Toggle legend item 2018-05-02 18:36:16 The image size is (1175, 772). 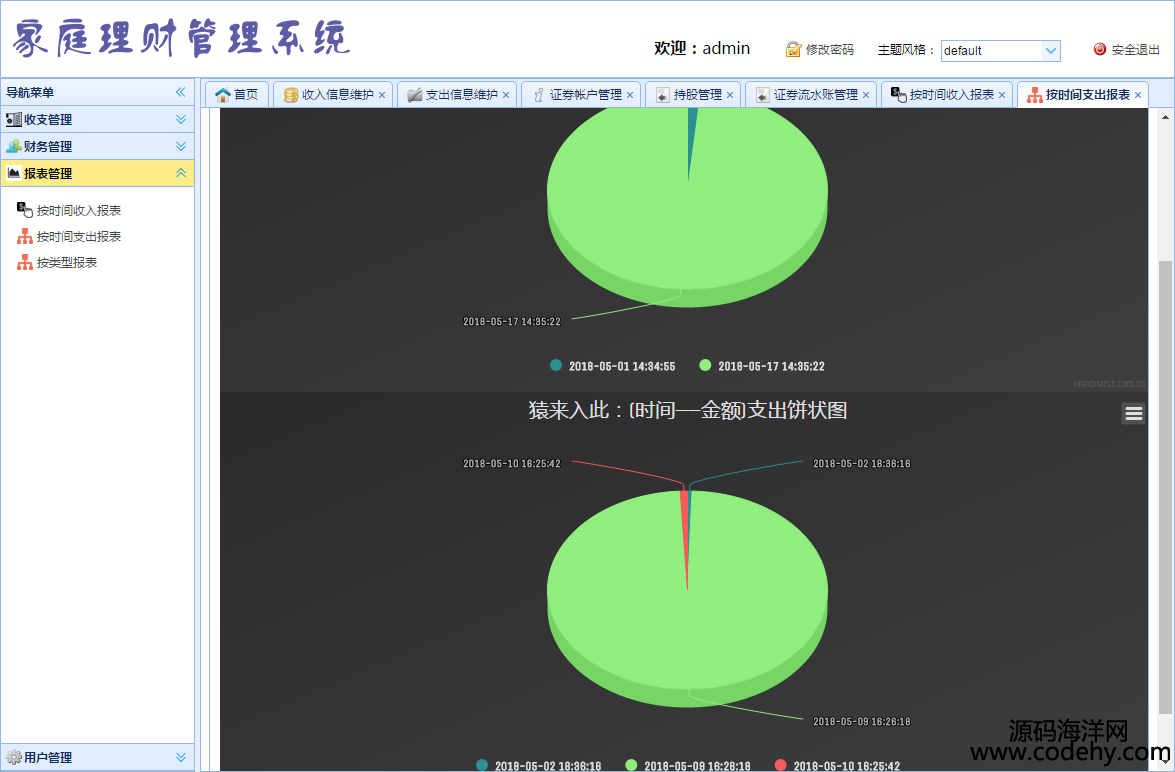click(539, 765)
